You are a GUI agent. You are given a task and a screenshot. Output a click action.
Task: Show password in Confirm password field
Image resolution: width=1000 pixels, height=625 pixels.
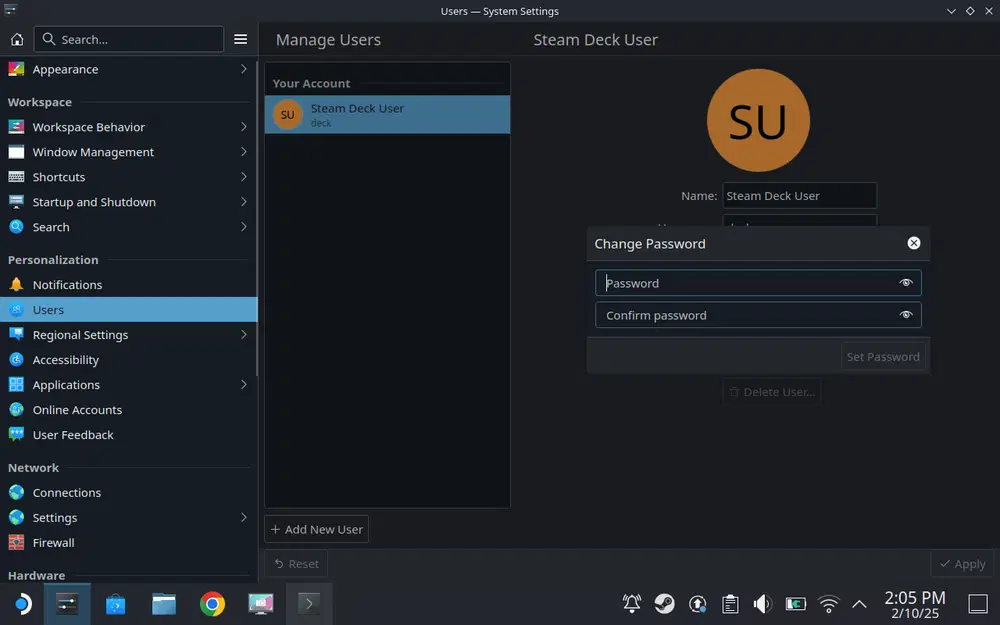906,314
